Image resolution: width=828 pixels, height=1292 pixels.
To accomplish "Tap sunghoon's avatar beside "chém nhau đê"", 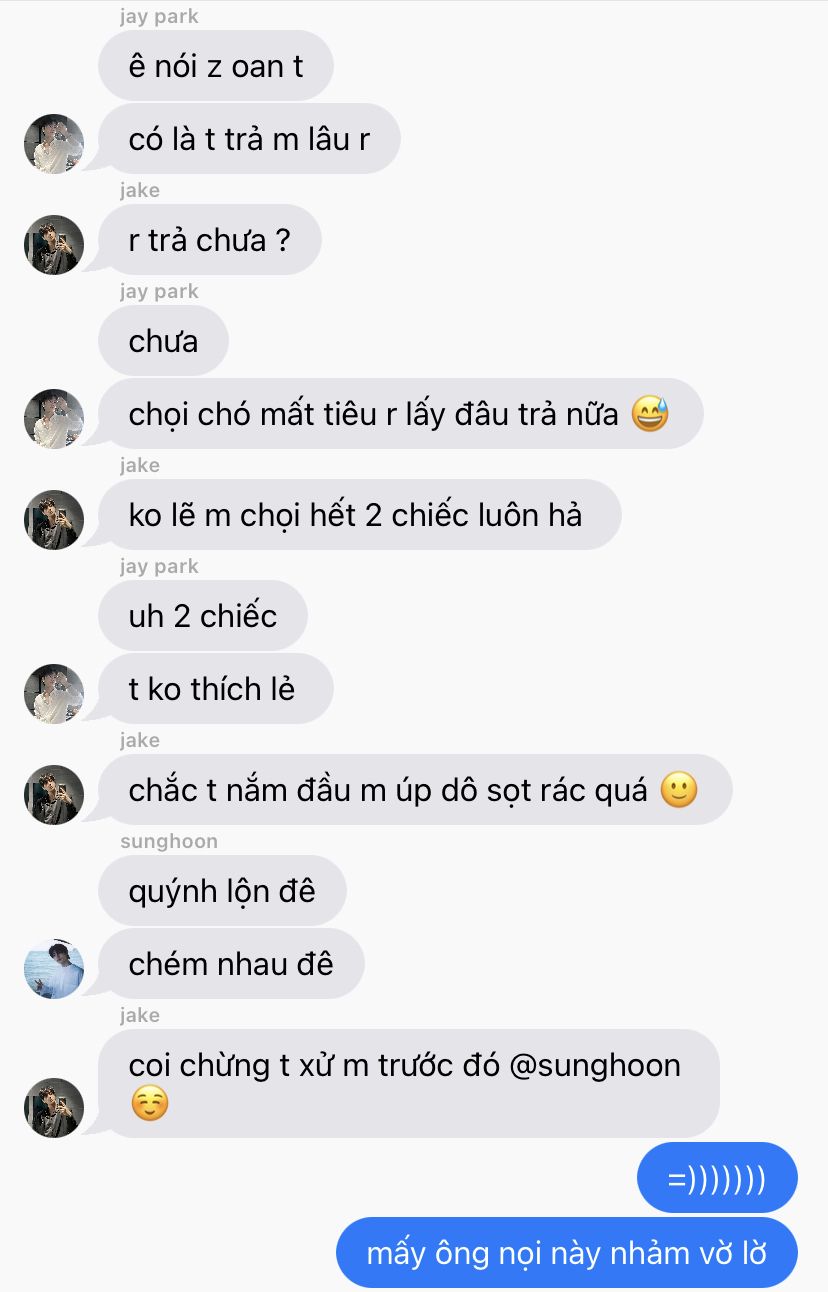I will pyautogui.click(x=54, y=969).
